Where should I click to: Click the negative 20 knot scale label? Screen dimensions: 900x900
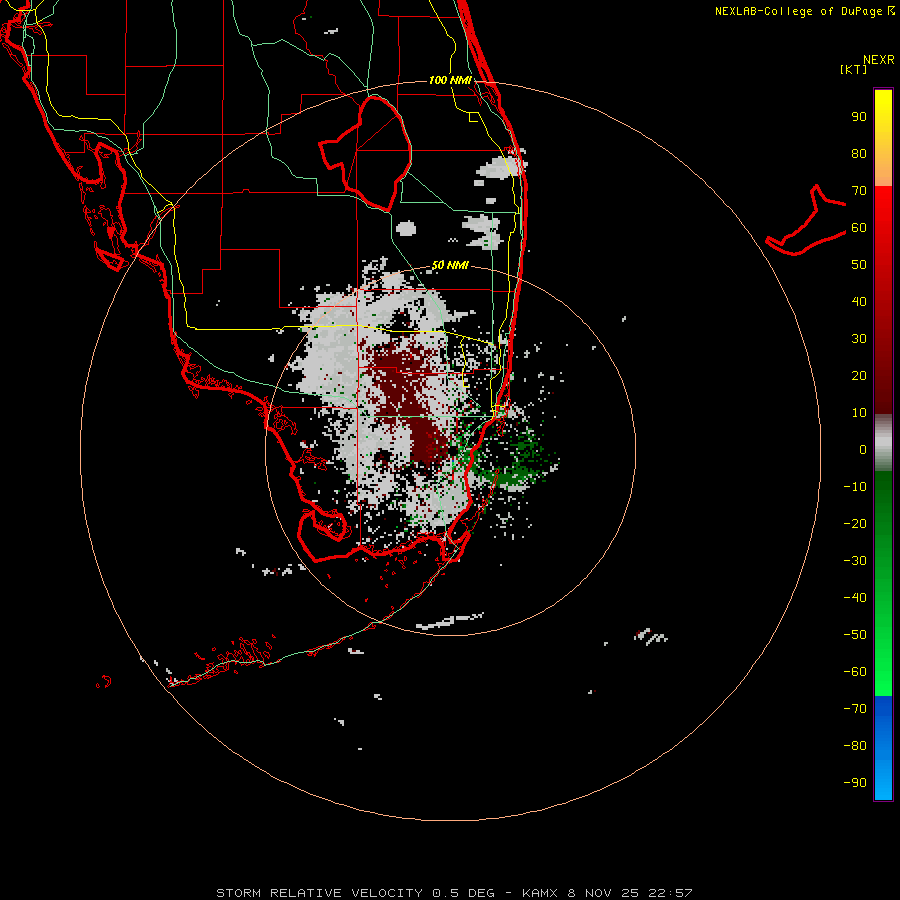pos(855,523)
